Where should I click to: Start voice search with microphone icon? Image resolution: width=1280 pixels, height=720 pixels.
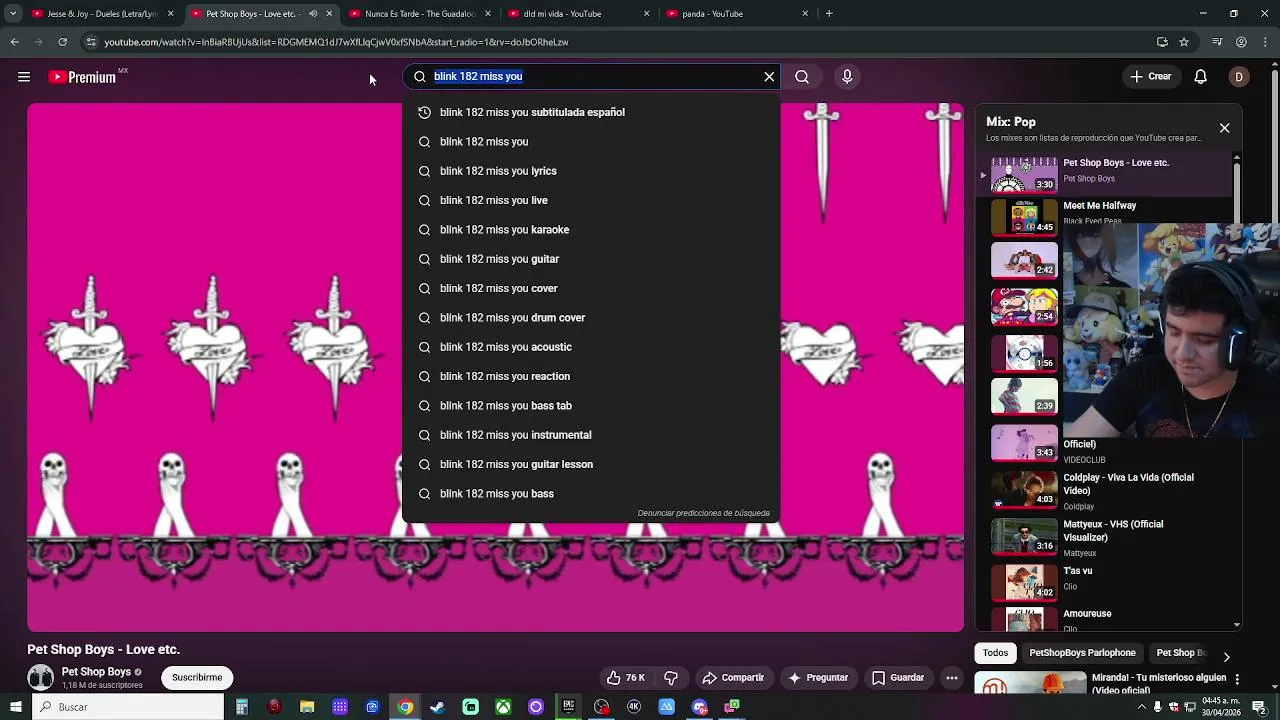click(x=847, y=76)
